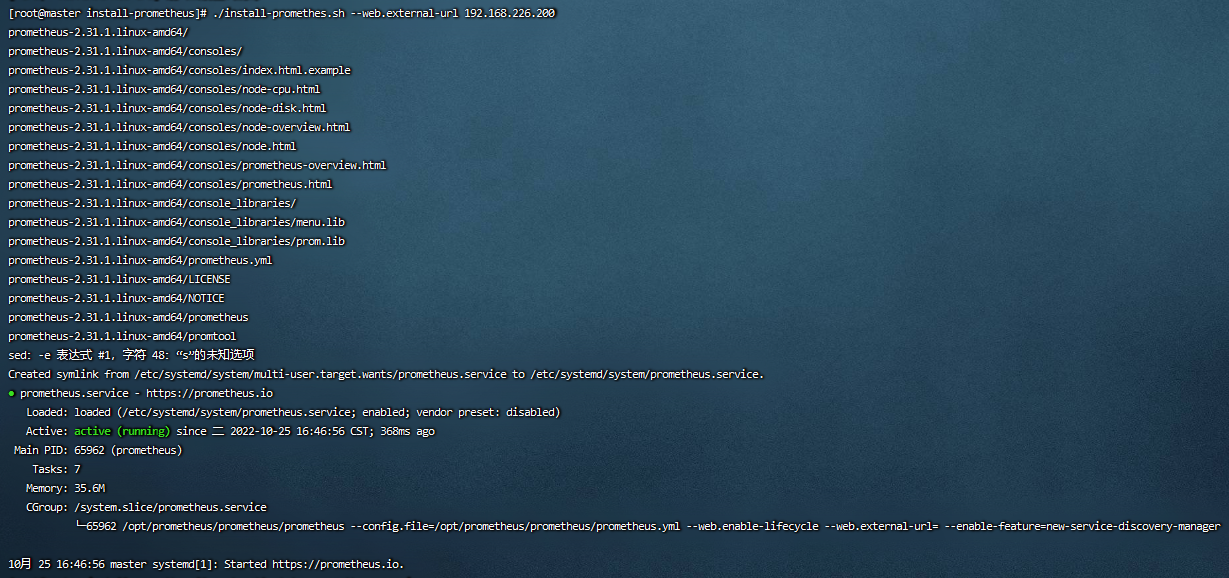Click the first prometheus-2.31.1.linux-amd64/ line
Image resolution: width=1229 pixels, height=578 pixels.
[98, 32]
